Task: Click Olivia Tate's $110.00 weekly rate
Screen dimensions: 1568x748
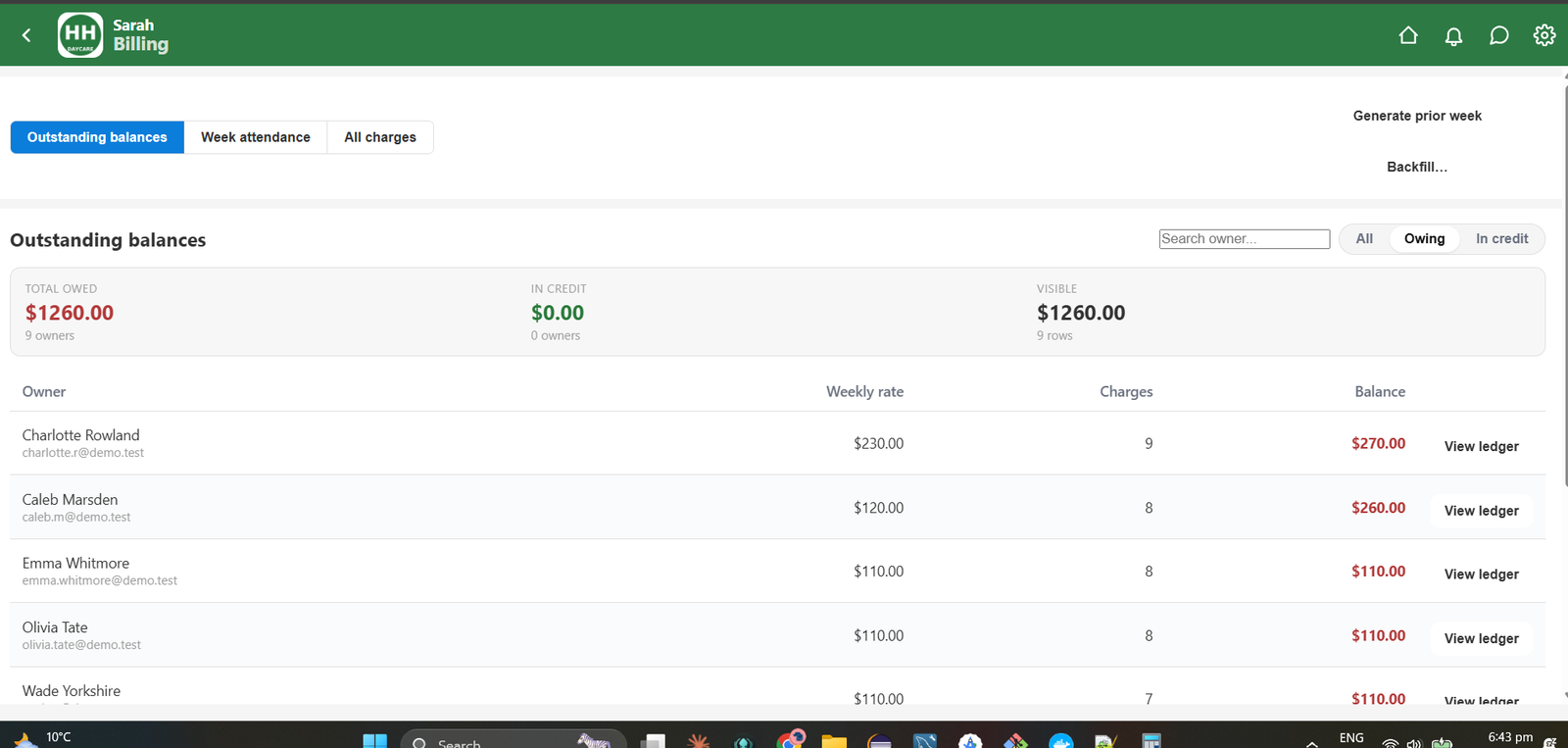Action: 878,635
